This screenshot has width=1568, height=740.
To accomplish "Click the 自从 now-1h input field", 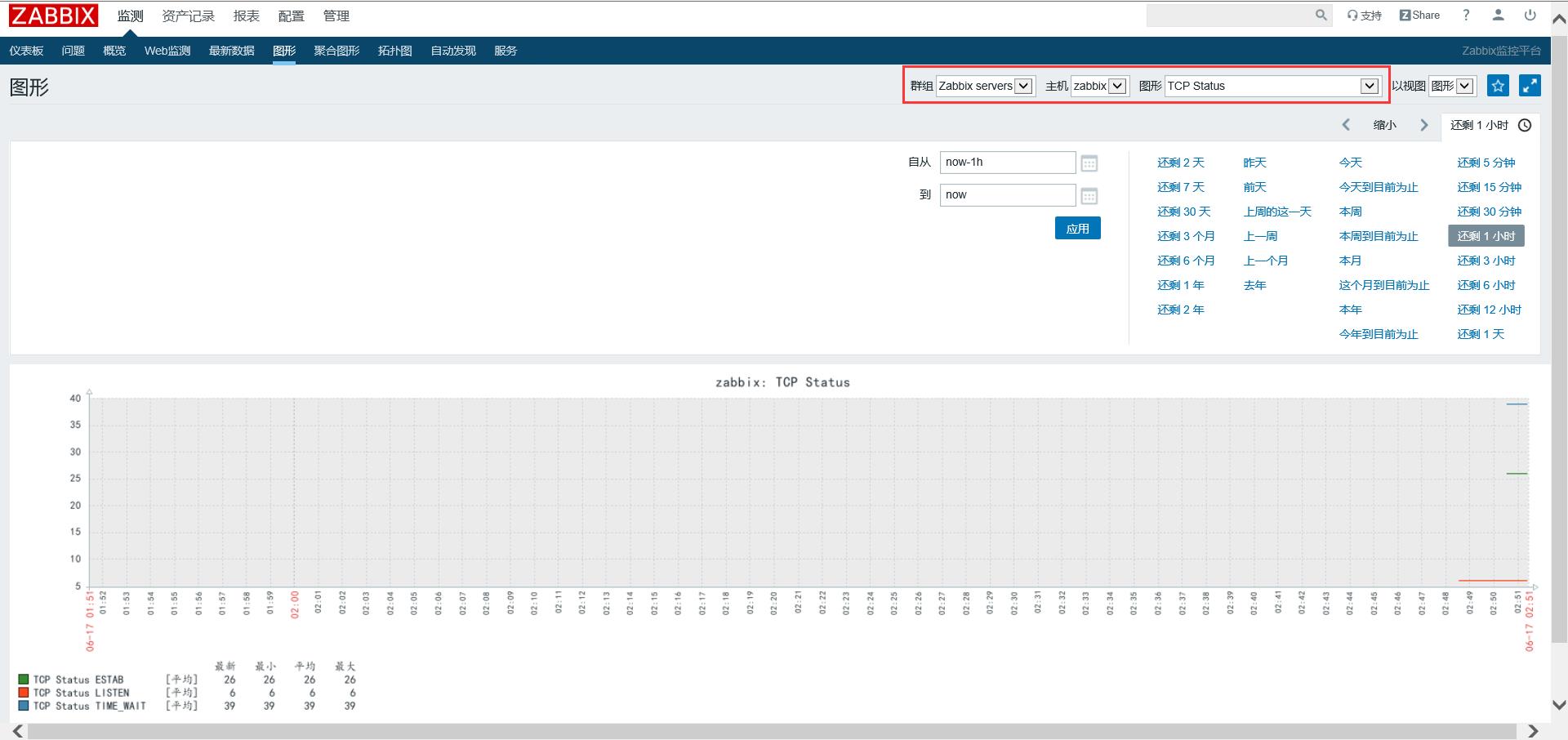I will (x=1008, y=163).
